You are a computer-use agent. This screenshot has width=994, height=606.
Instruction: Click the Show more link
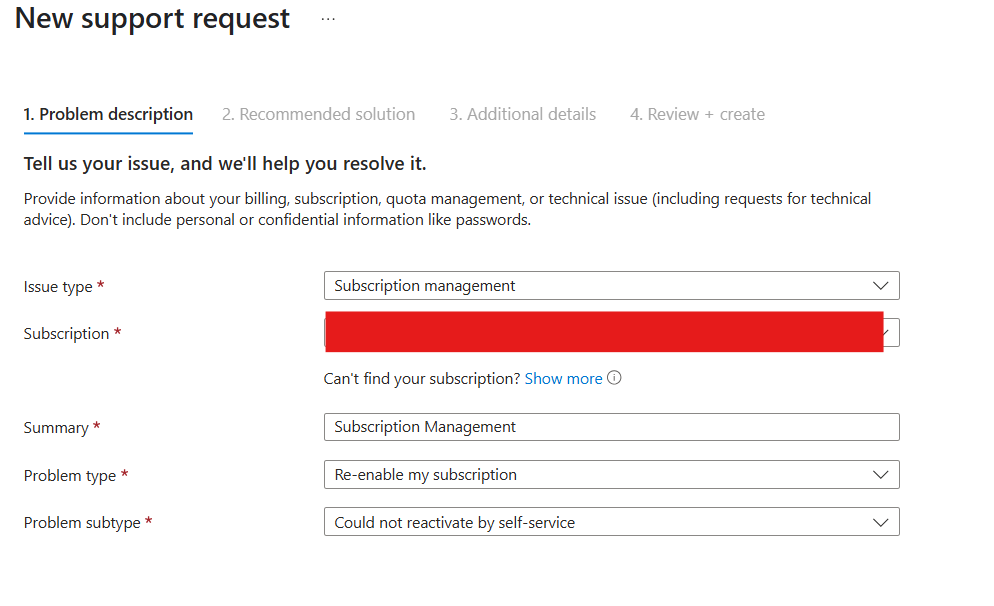563,378
